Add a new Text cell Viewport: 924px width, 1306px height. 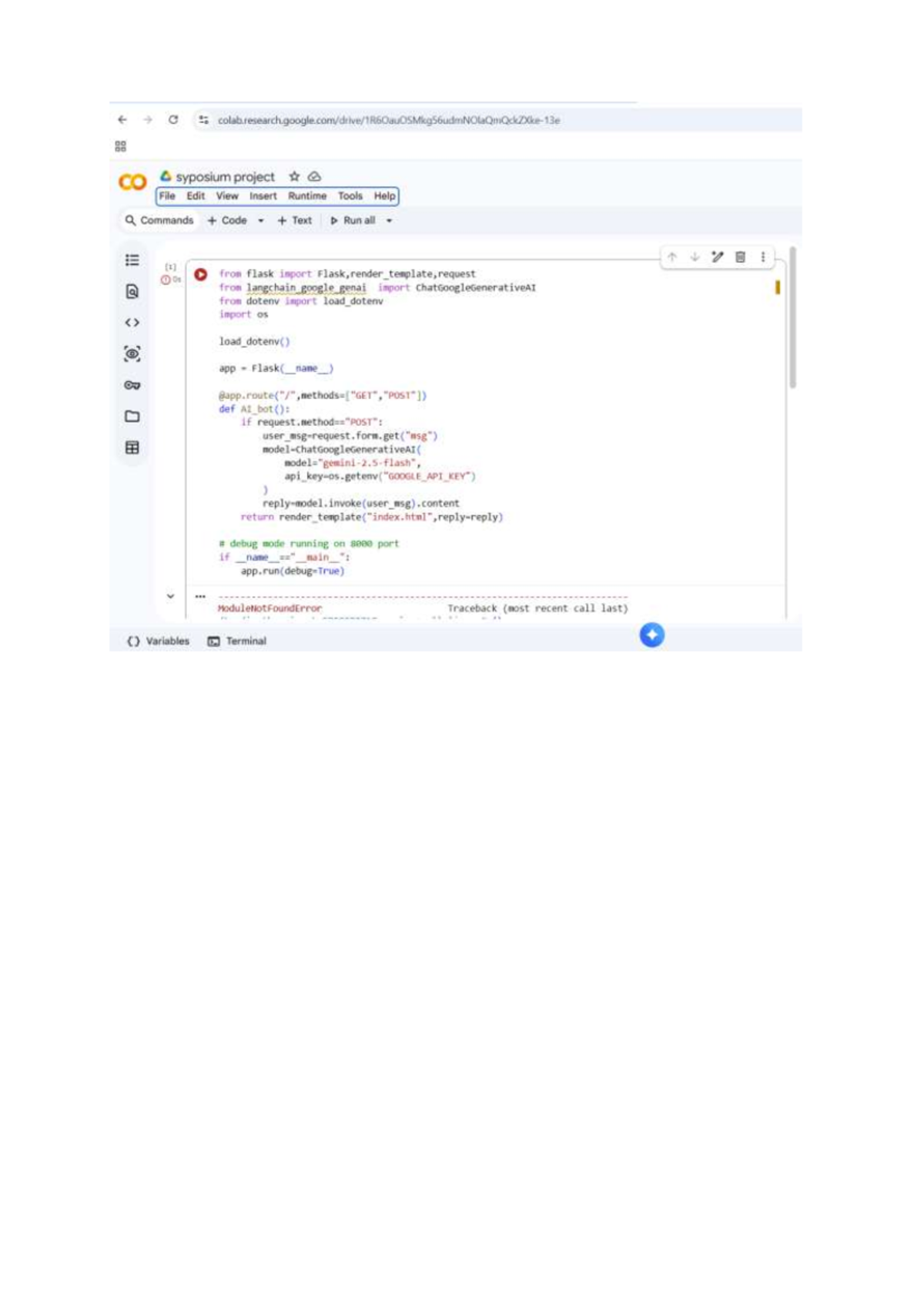(295, 220)
